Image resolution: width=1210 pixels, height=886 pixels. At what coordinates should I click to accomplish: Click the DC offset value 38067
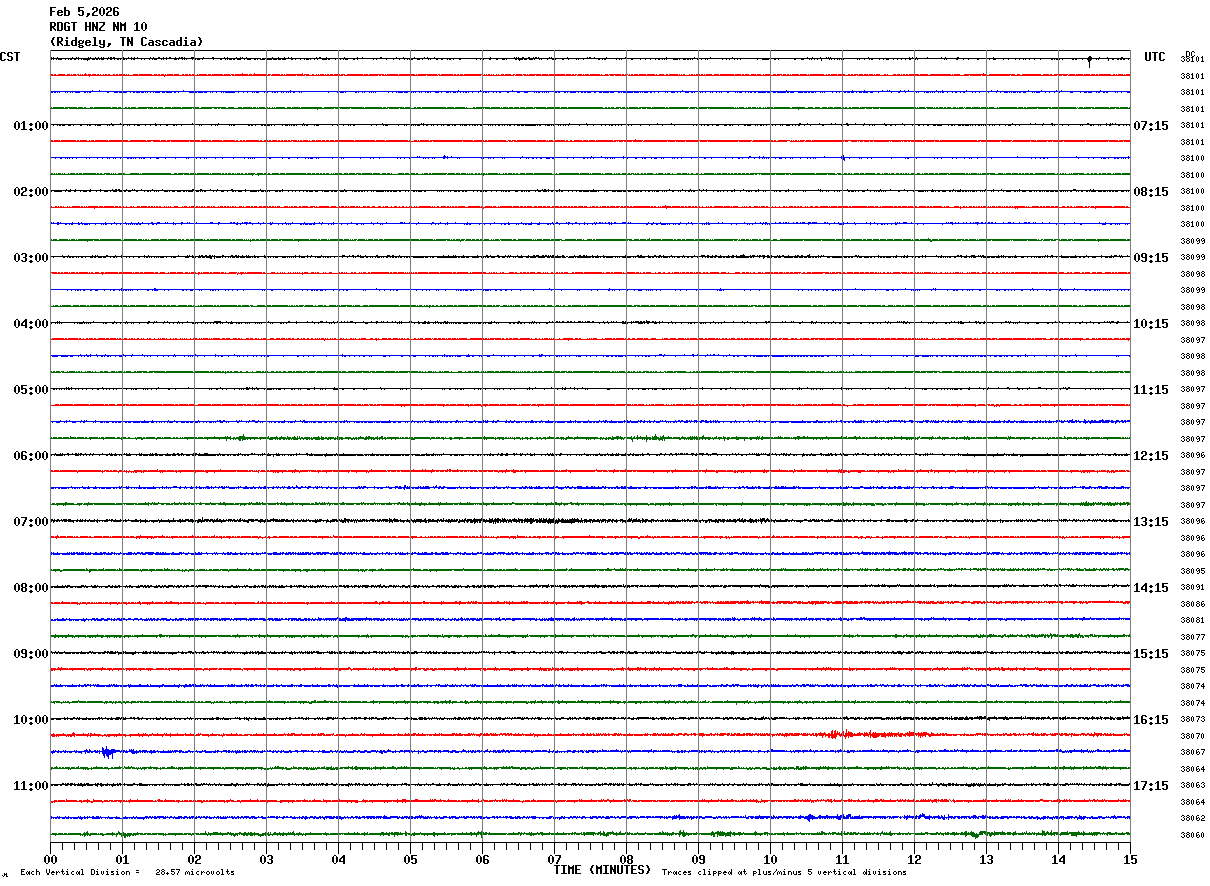pyautogui.click(x=1192, y=753)
